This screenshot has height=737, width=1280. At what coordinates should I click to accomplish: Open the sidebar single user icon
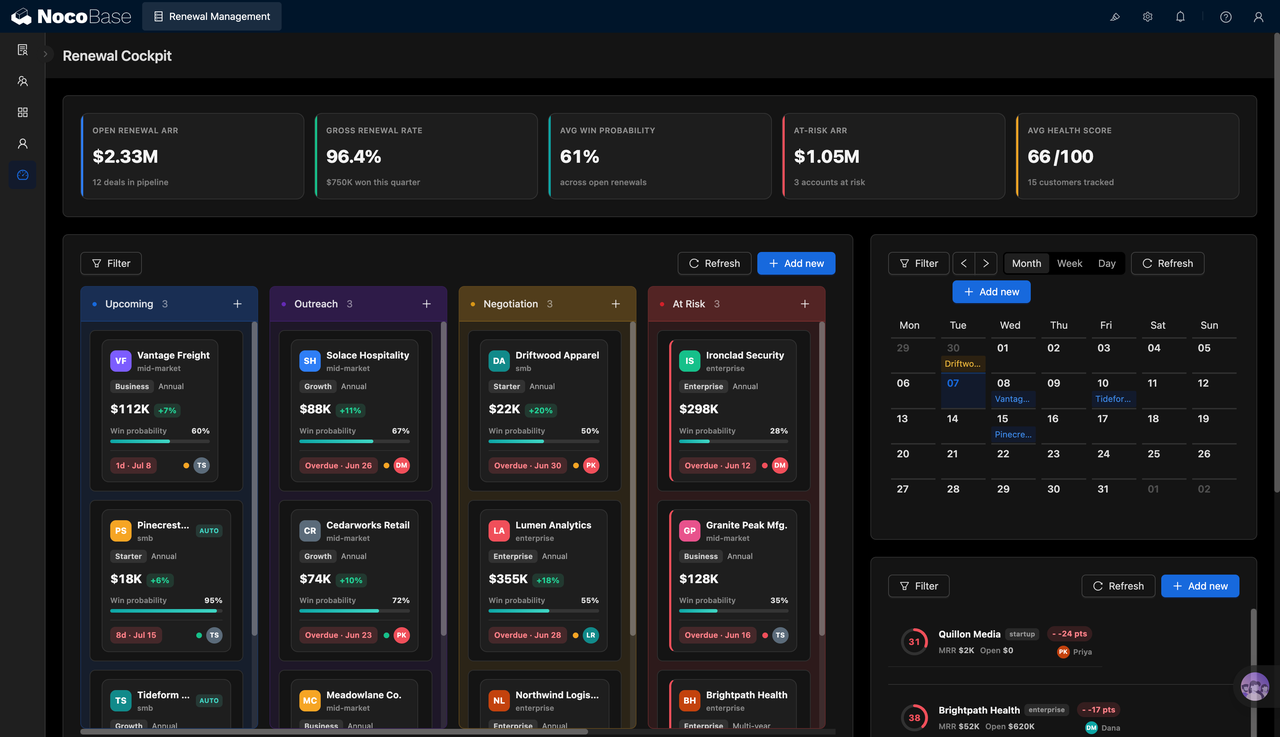[22, 144]
